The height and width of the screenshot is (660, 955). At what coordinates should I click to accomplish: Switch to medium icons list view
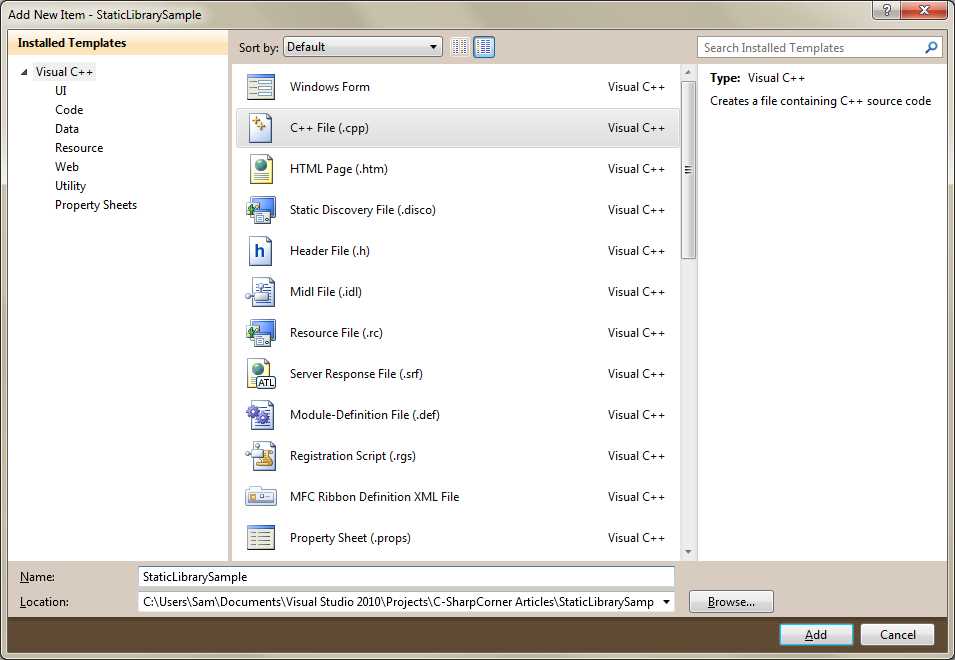pyautogui.click(x=484, y=47)
